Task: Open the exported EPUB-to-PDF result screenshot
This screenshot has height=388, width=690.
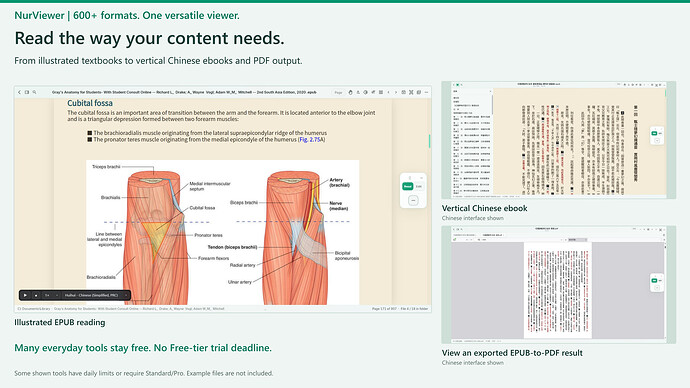Action: tap(558, 285)
